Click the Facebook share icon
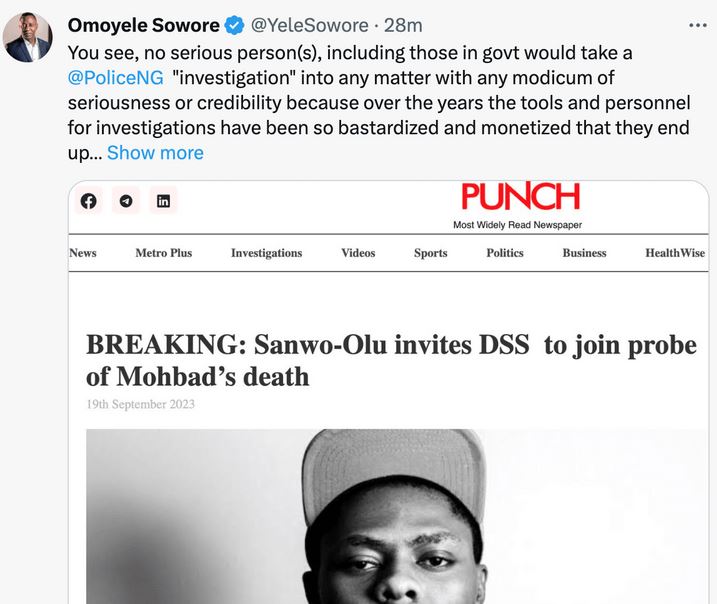This screenshot has width=717, height=604. click(x=89, y=201)
